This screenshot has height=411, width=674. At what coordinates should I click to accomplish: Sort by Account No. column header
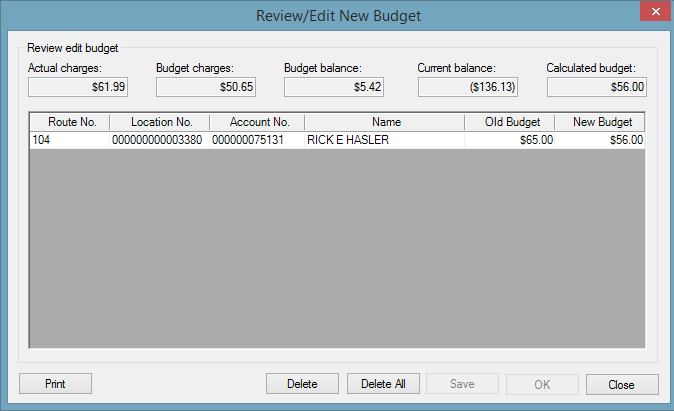point(257,122)
